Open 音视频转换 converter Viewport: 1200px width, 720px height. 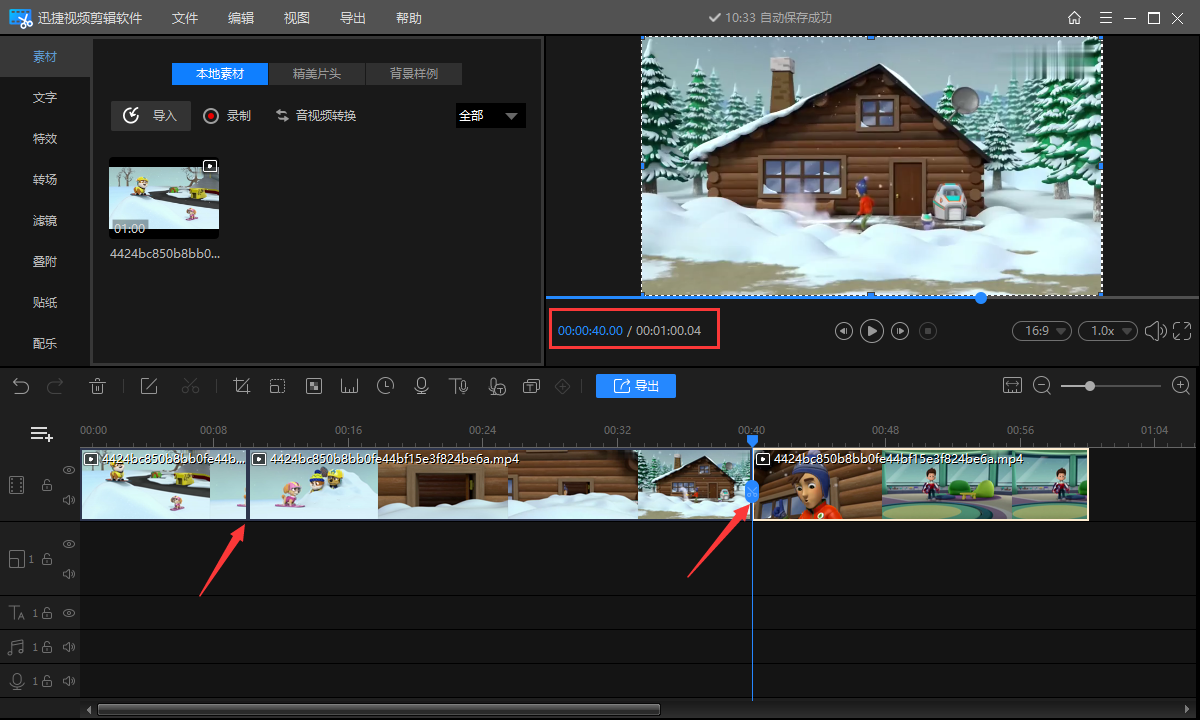pos(316,116)
